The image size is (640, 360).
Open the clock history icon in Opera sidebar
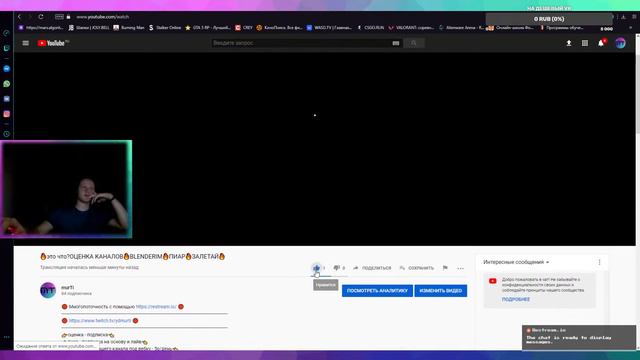(7, 134)
